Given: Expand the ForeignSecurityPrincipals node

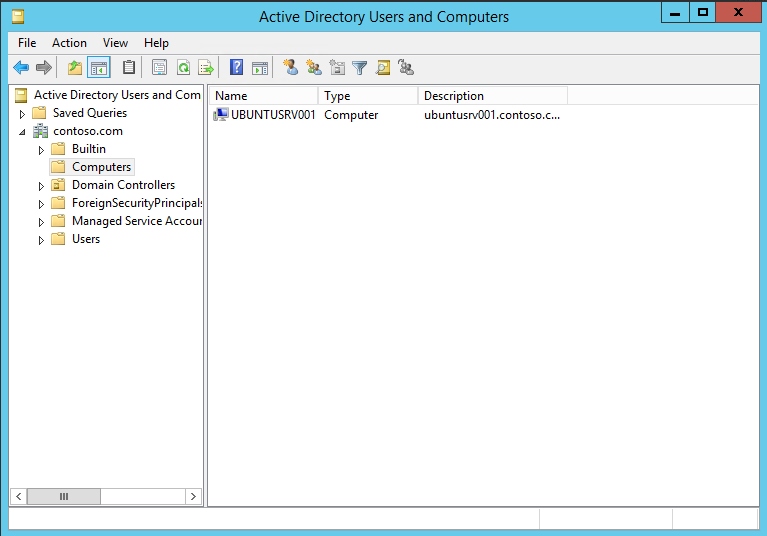Looking at the screenshot, I should point(41,204).
